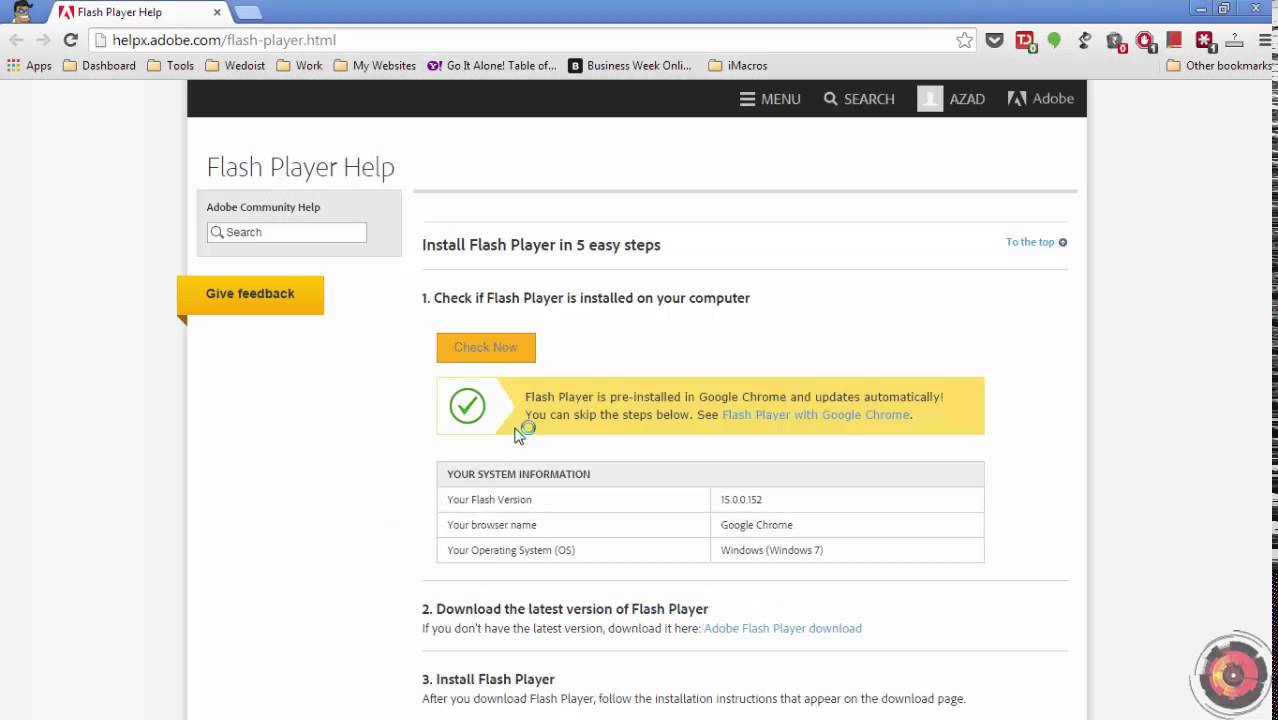The width and height of the screenshot is (1278, 720).
Task: Click the user avatar icon next to AZAD
Action: [x=930, y=99]
